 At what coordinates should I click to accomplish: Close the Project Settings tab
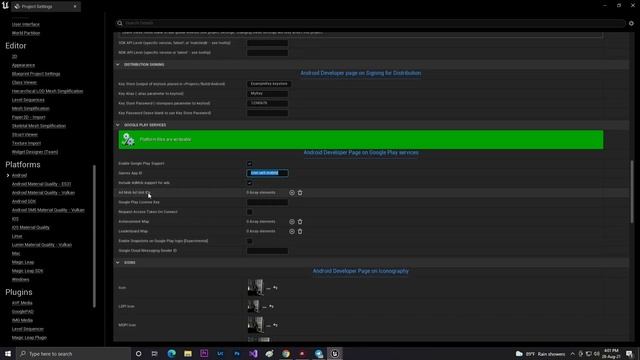click(75, 7)
